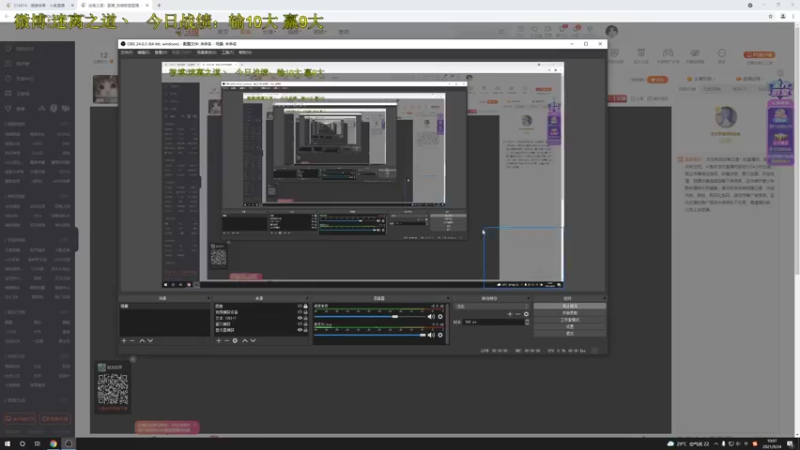This screenshot has width=800, height=450.
Task: Open Chrome from the Windows taskbar
Action: (53, 443)
